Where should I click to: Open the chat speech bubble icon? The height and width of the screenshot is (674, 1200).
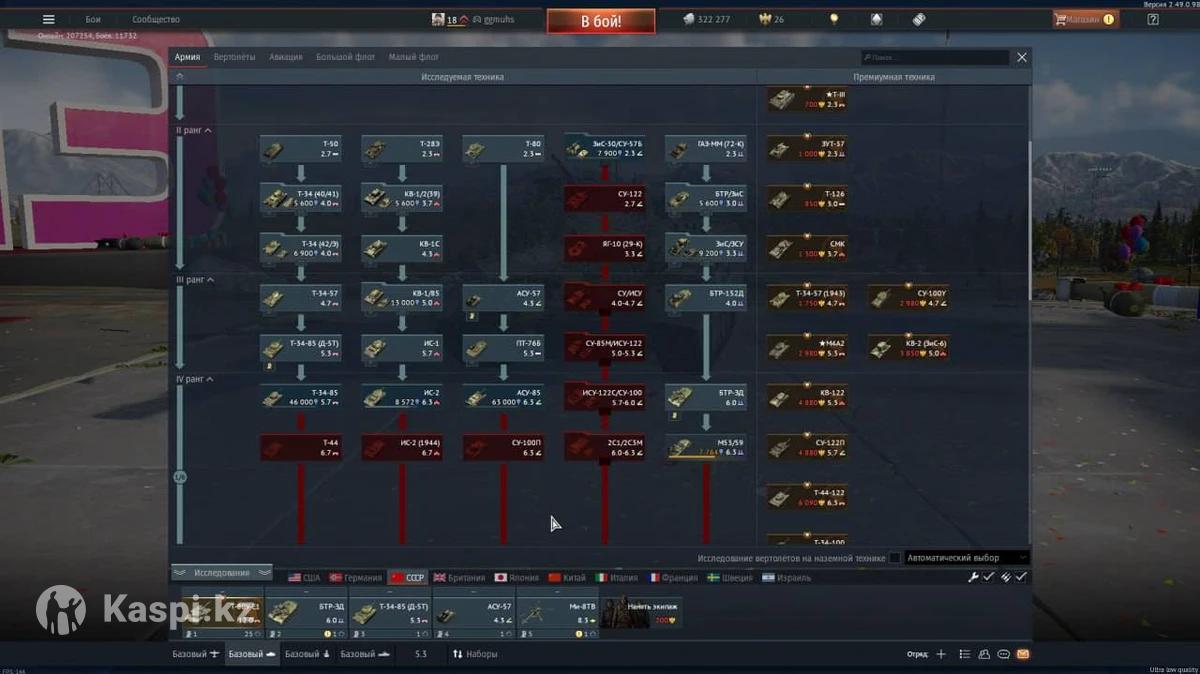[1003, 654]
